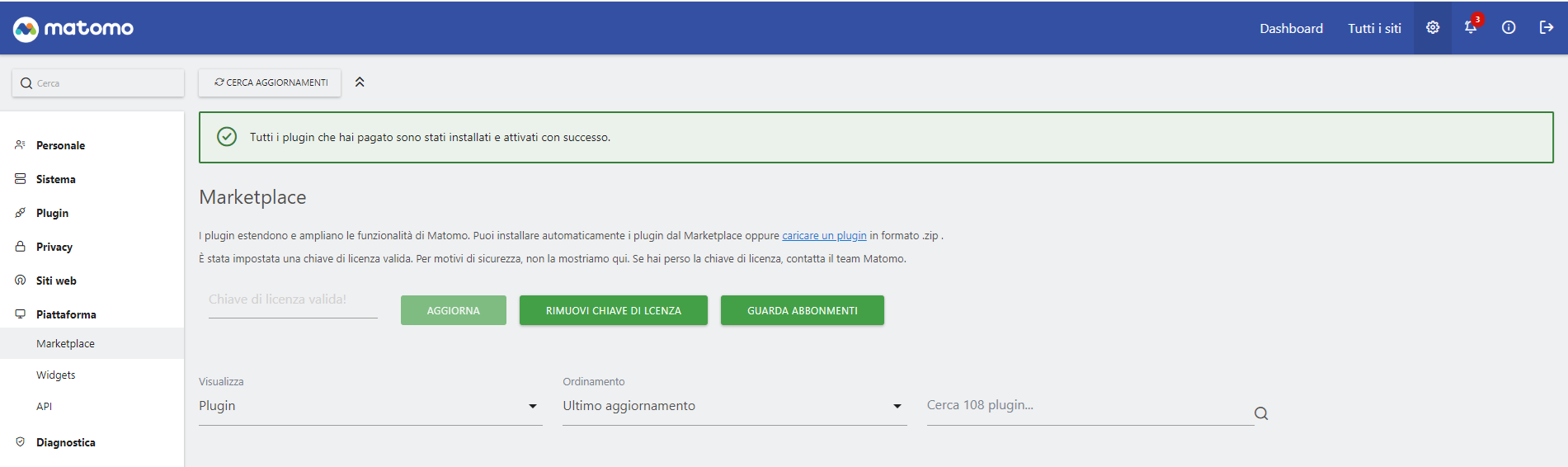
Task: Click the Cerca Aggiornamenti button
Action: click(x=270, y=83)
